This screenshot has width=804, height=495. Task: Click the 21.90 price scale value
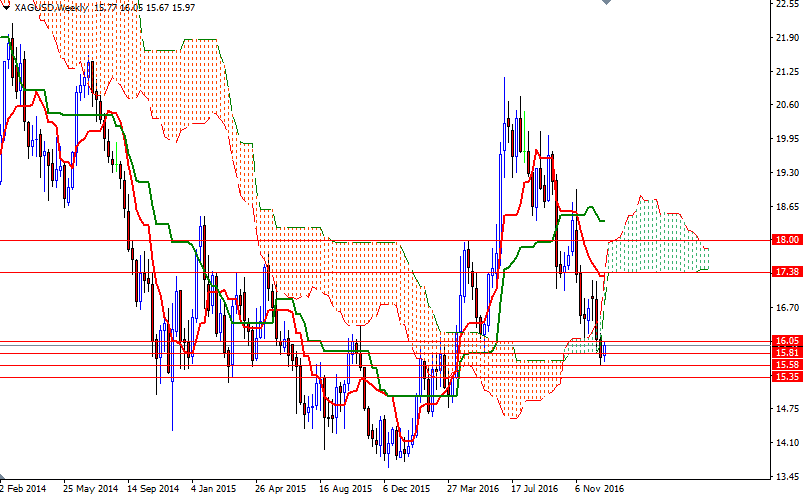click(788, 37)
